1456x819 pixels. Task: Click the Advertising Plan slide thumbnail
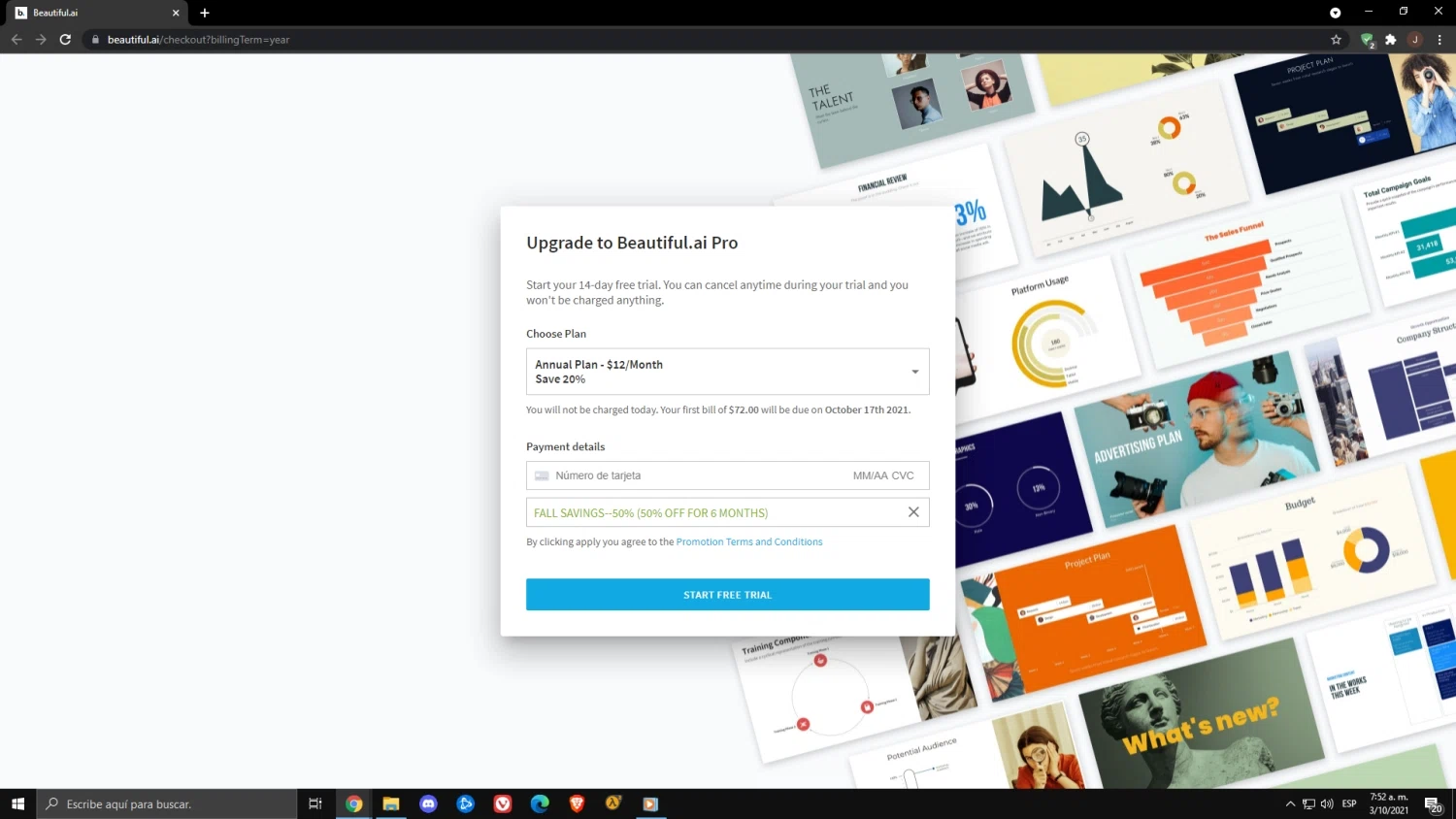tap(1196, 442)
